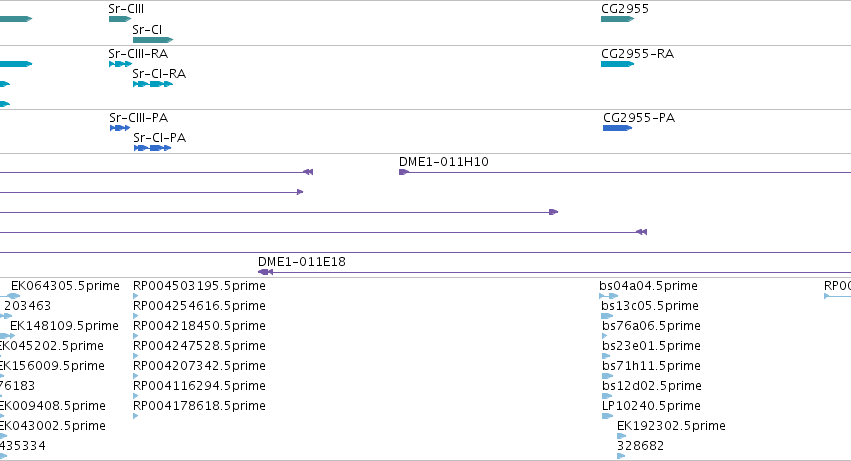Click the Sr-CIII gene label
This screenshot has height=461, width=851.
pyautogui.click(x=126, y=9)
